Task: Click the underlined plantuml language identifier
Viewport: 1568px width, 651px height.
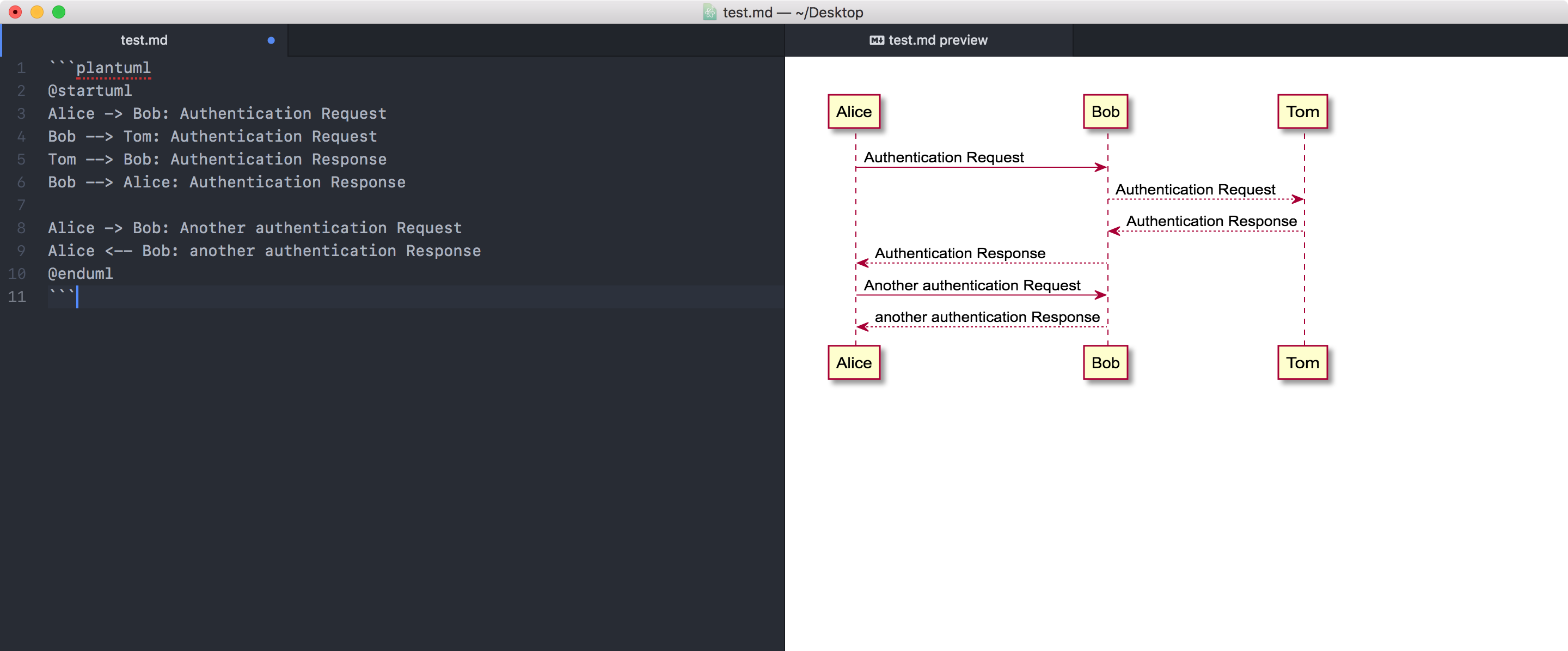Action: click(x=113, y=68)
